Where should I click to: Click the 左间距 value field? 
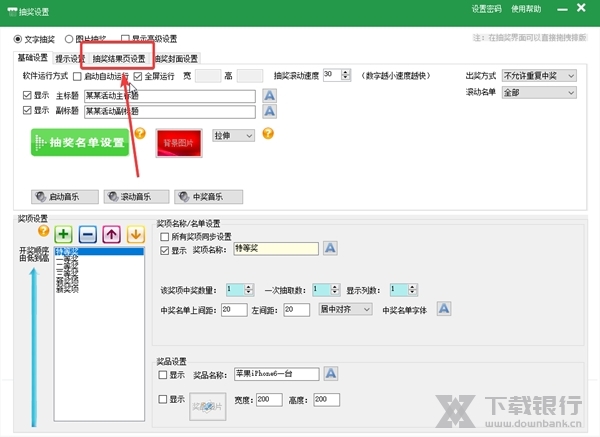(297, 310)
